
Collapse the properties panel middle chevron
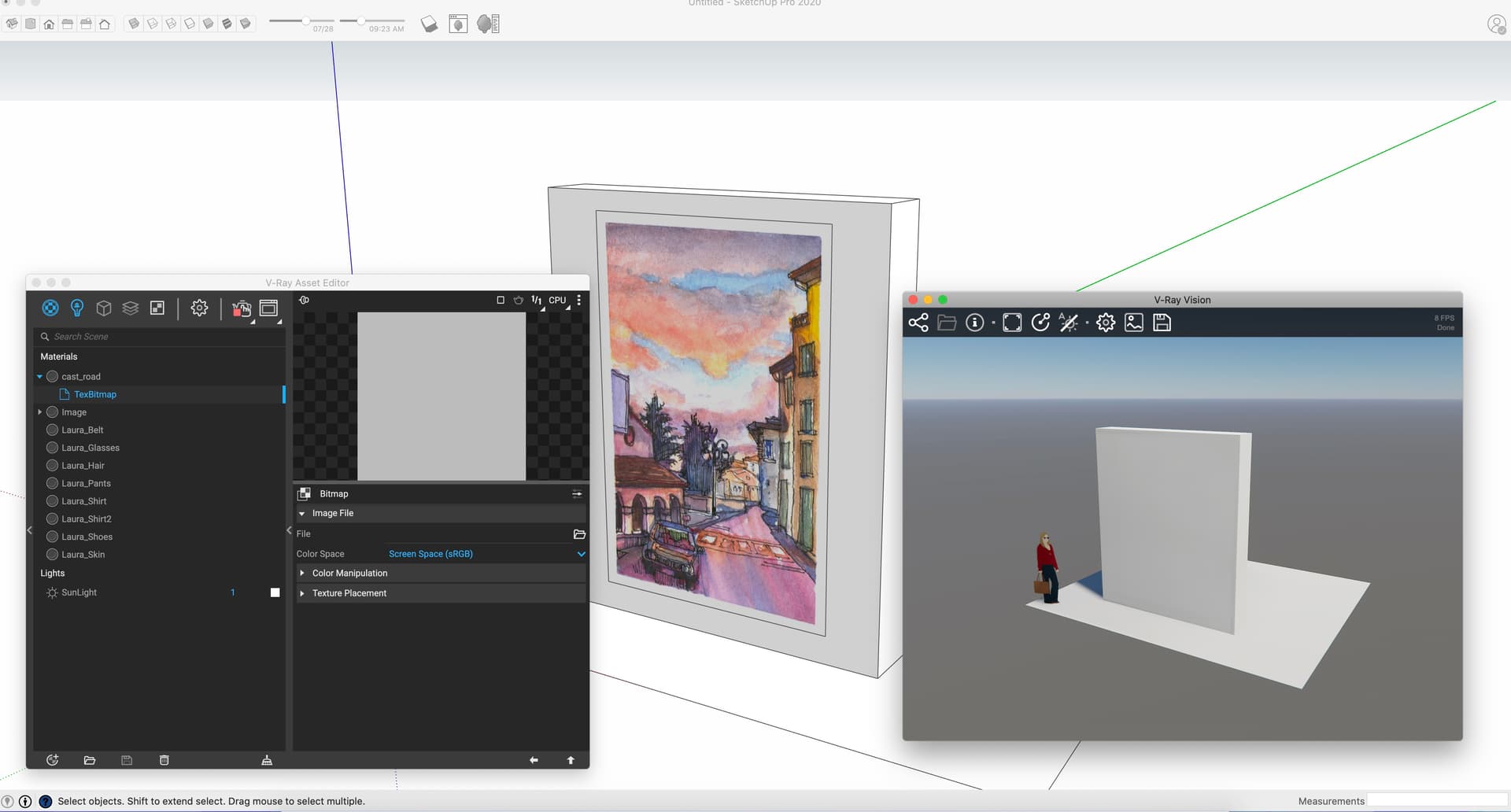(x=290, y=530)
